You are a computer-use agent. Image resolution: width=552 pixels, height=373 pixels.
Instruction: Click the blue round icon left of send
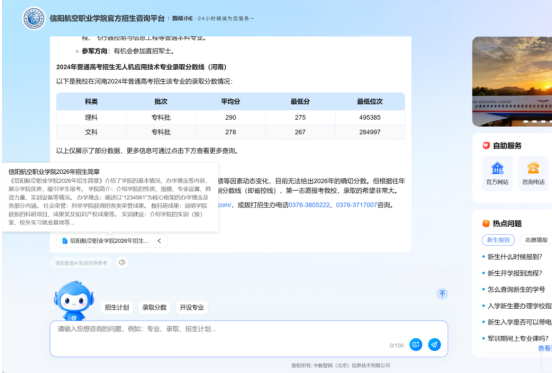point(416,344)
